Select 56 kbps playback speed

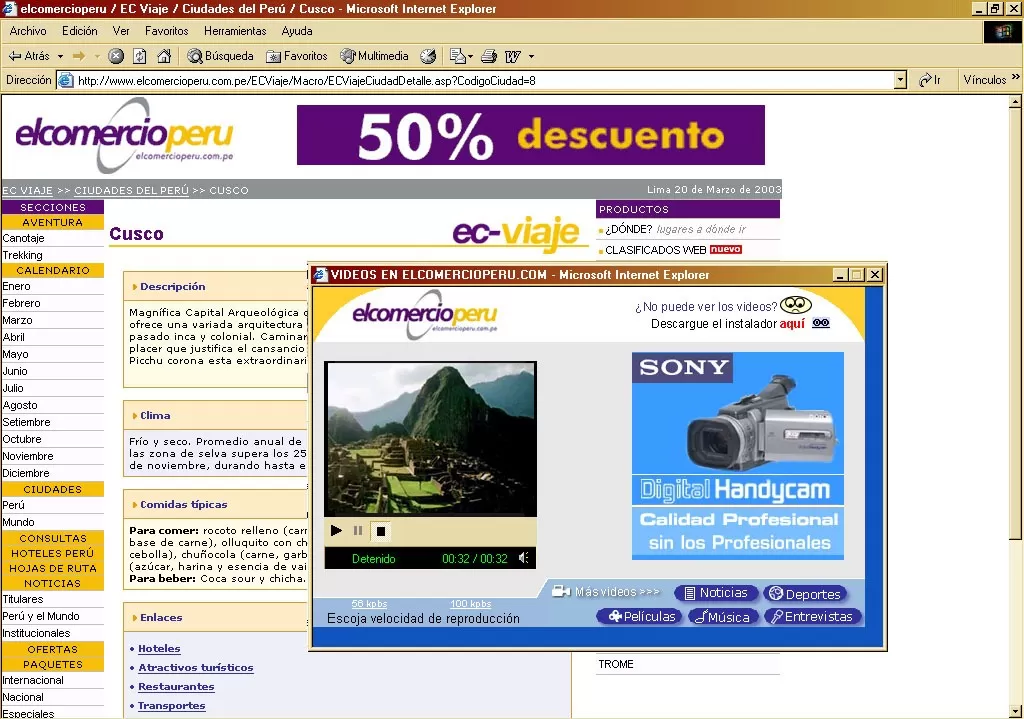(x=369, y=604)
